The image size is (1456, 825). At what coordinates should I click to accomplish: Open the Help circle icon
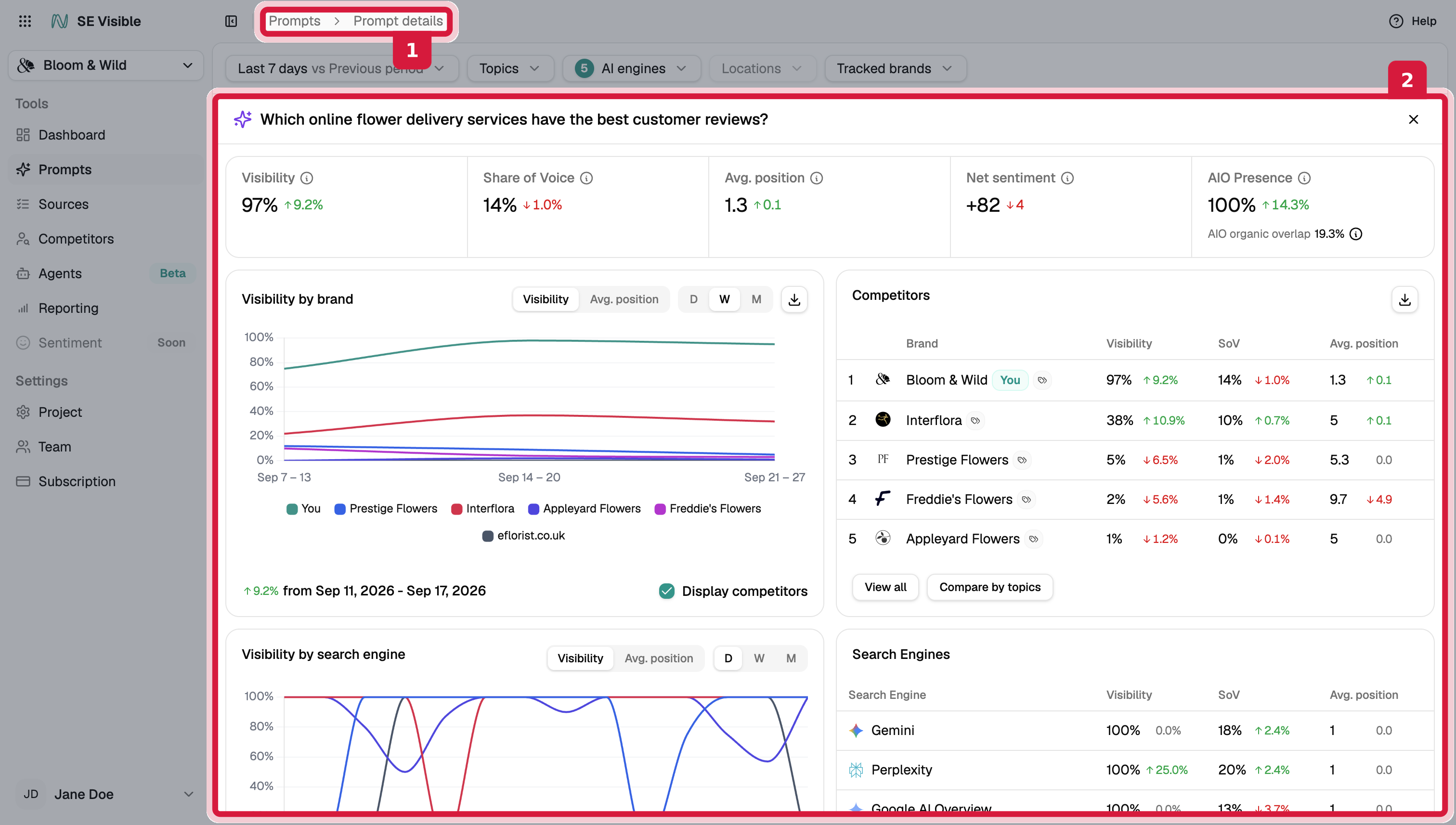pyautogui.click(x=1395, y=21)
